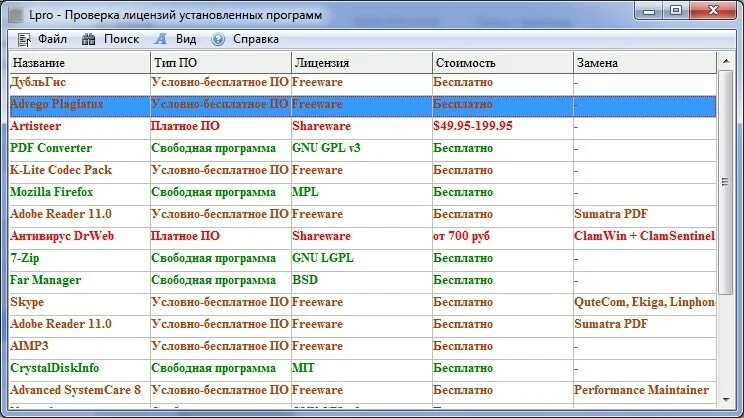Click Бесплатно in the AIMP3 row

pos(463,346)
